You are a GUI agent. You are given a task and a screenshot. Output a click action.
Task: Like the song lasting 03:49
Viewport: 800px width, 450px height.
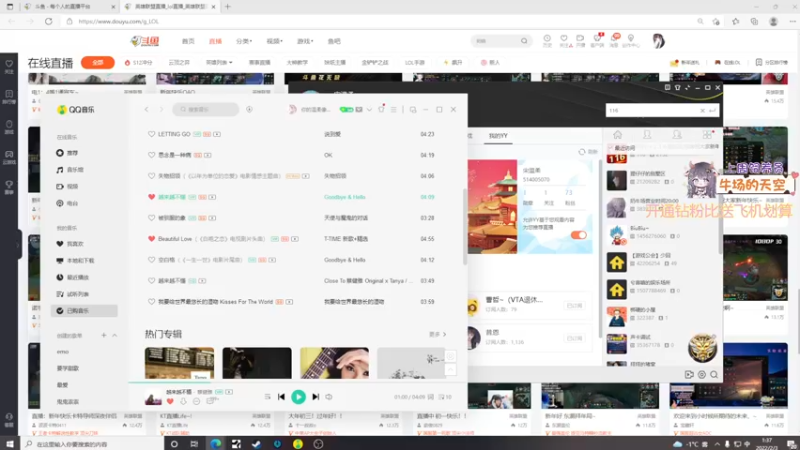151,281
